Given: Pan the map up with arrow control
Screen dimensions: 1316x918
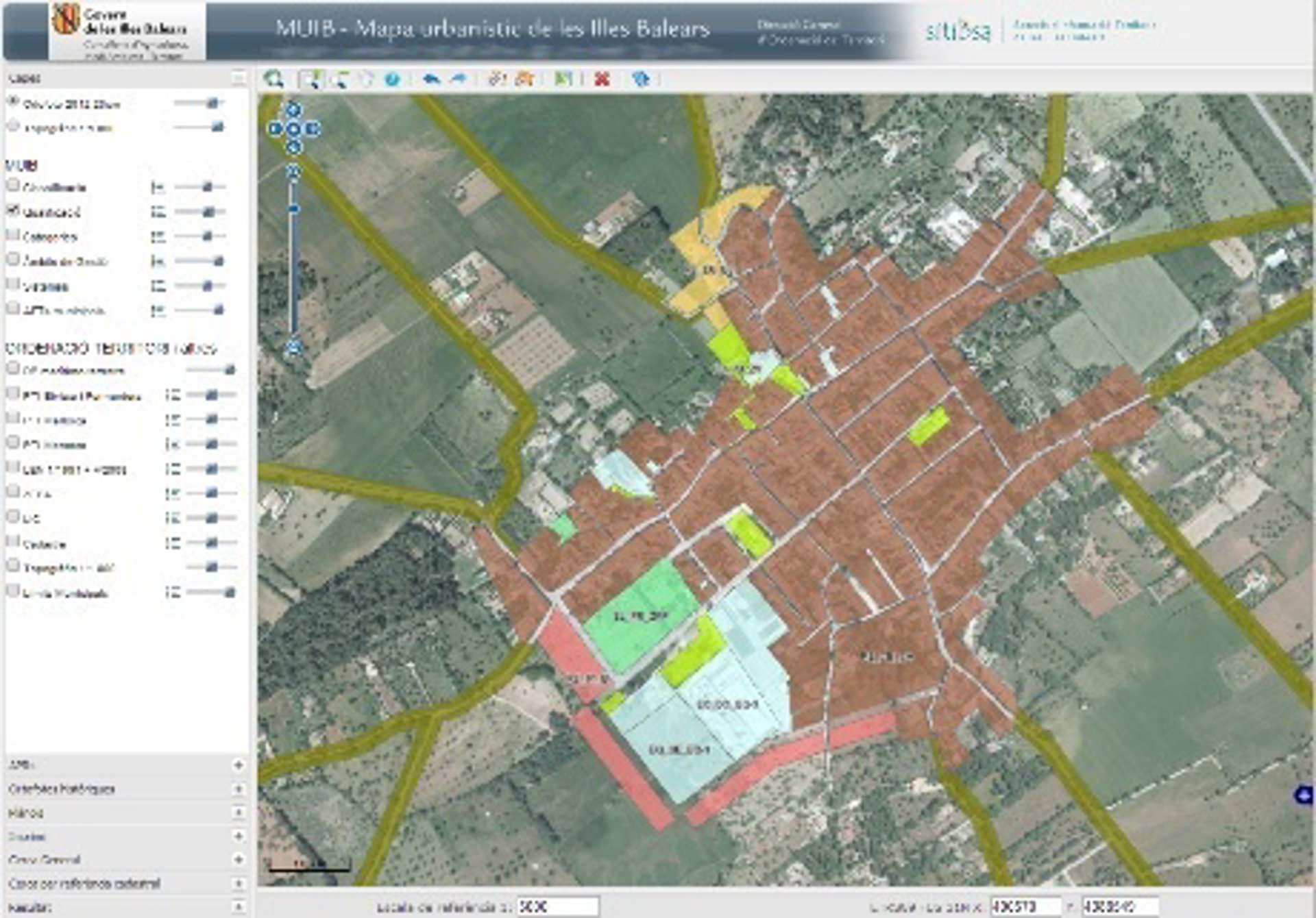Looking at the screenshot, I should click(x=293, y=110).
